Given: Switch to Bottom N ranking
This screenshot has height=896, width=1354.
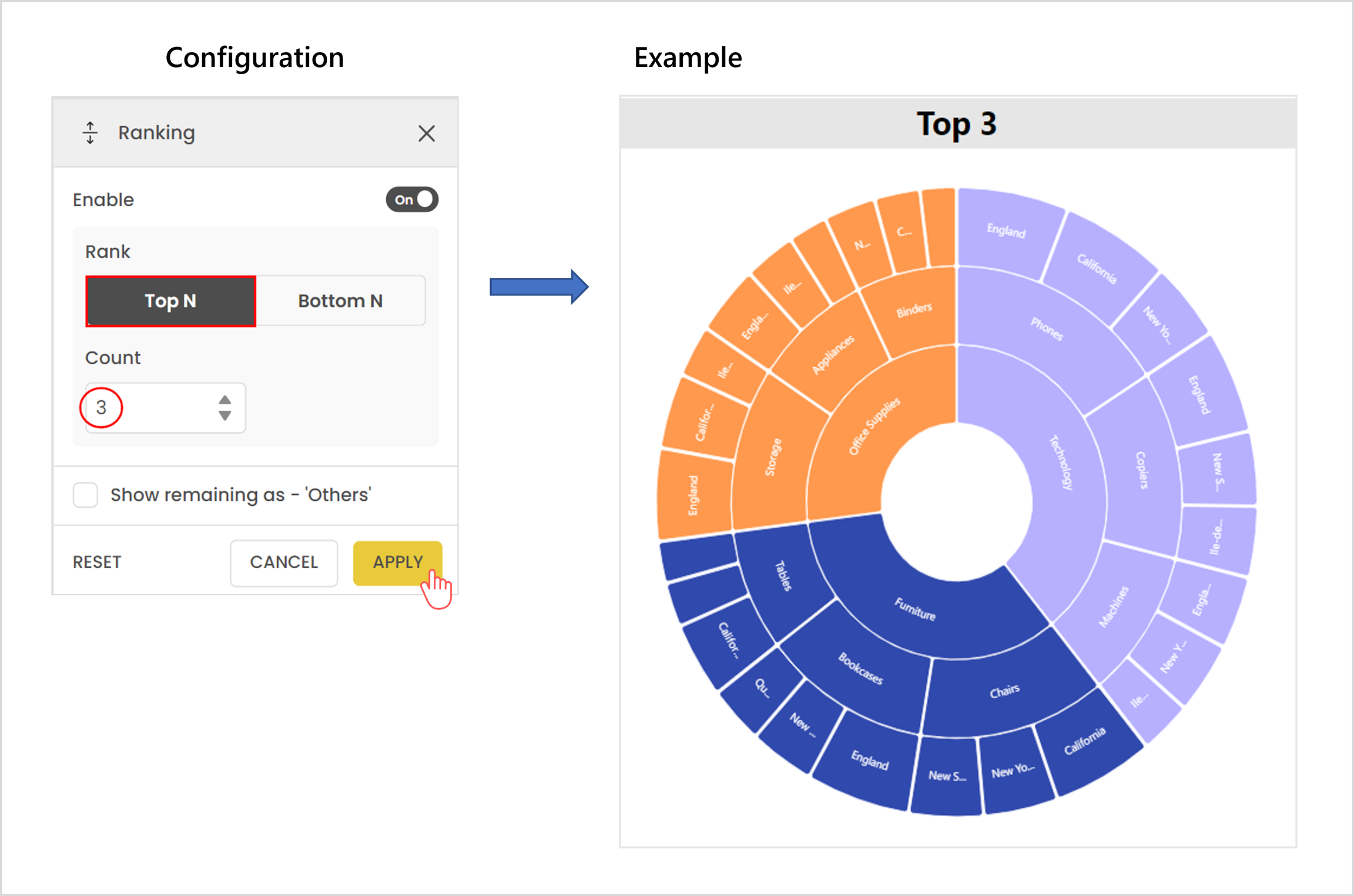Looking at the screenshot, I should (x=340, y=301).
